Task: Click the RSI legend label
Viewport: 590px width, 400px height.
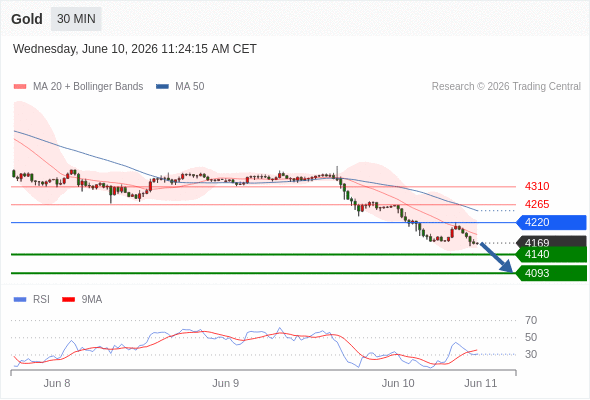Action: pos(41,300)
